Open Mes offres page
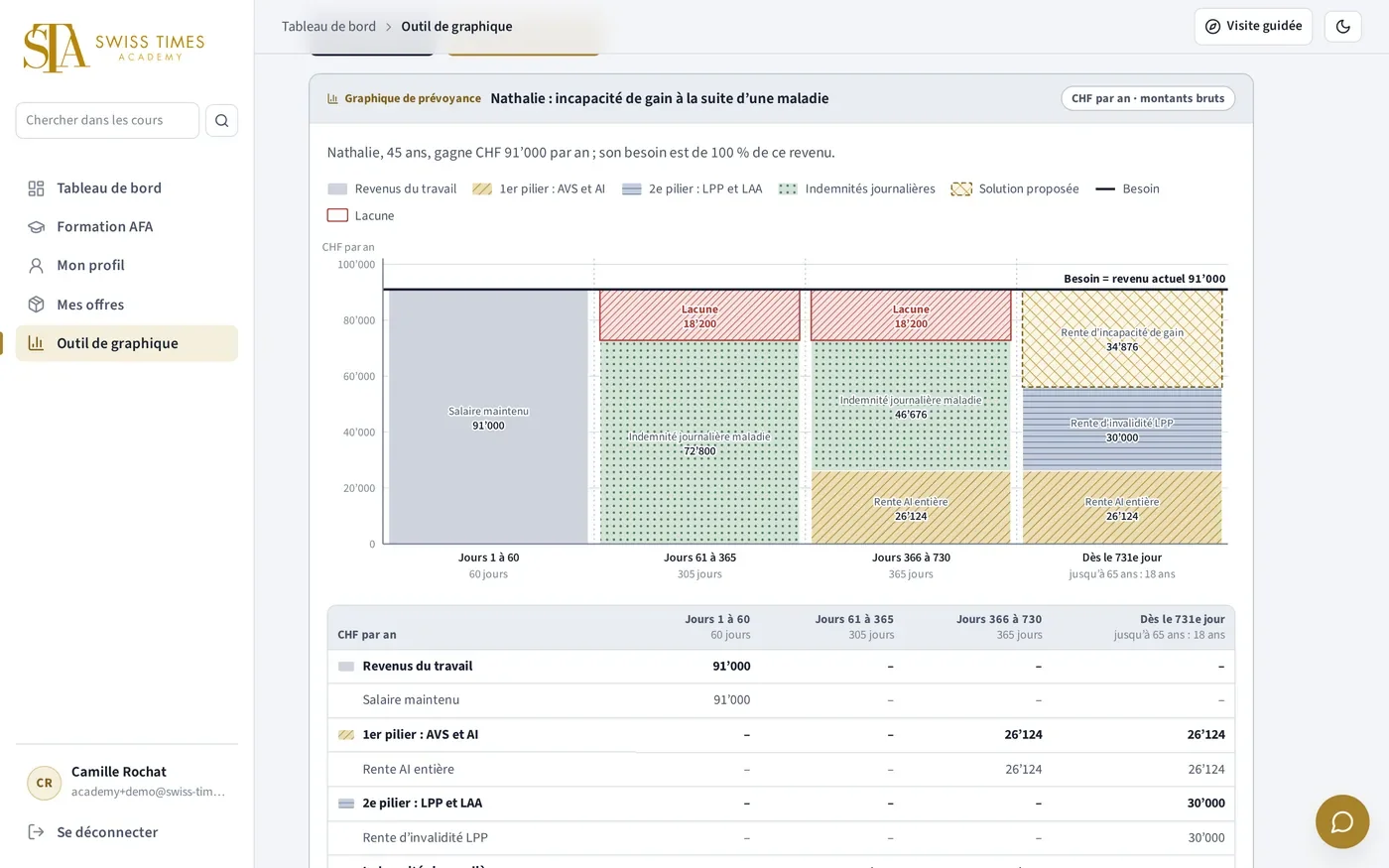This screenshot has height=868, width=1389. (127, 305)
